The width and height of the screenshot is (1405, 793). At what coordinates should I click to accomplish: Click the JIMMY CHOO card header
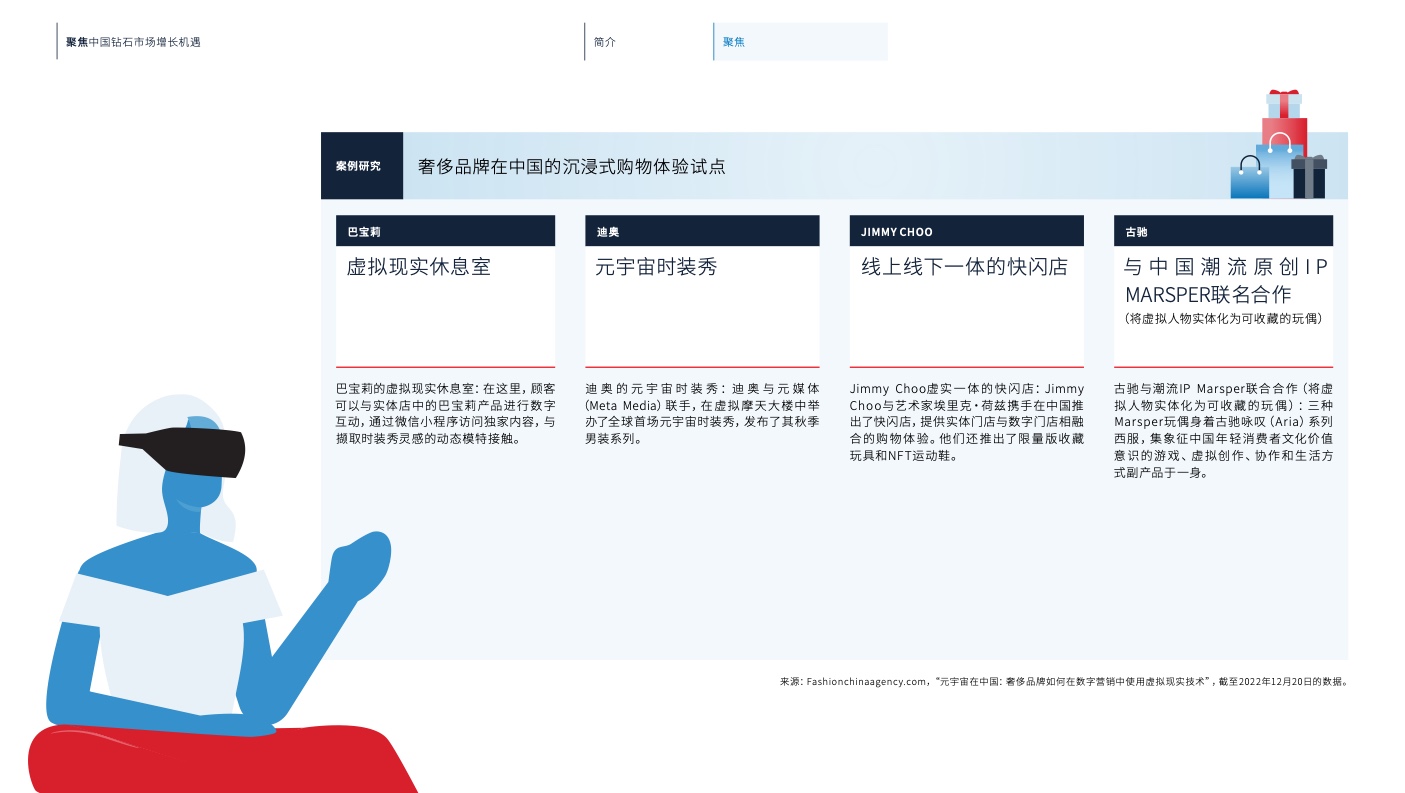[965, 231]
